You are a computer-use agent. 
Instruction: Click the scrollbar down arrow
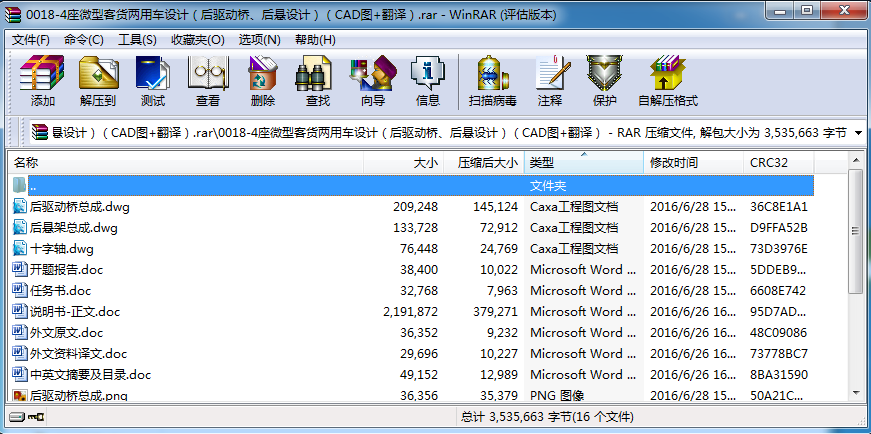[856, 392]
